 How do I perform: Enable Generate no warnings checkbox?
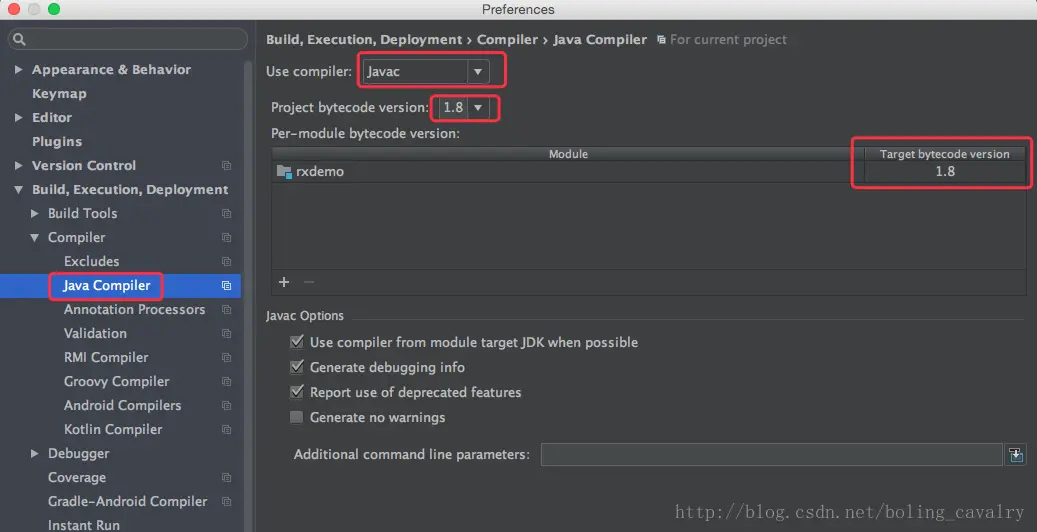[x=296, y=417]
